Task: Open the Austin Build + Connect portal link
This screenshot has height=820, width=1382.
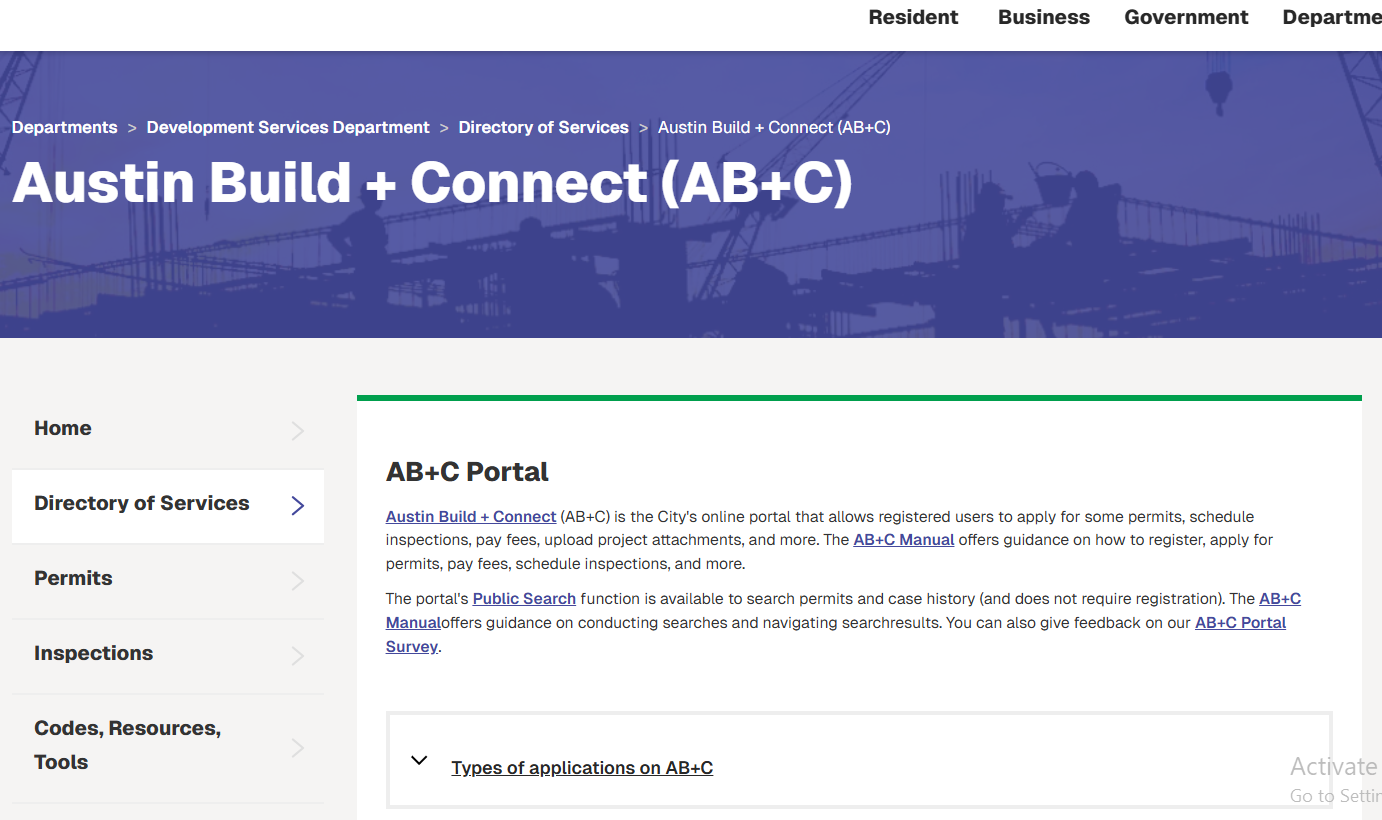Action: point(471,517)
